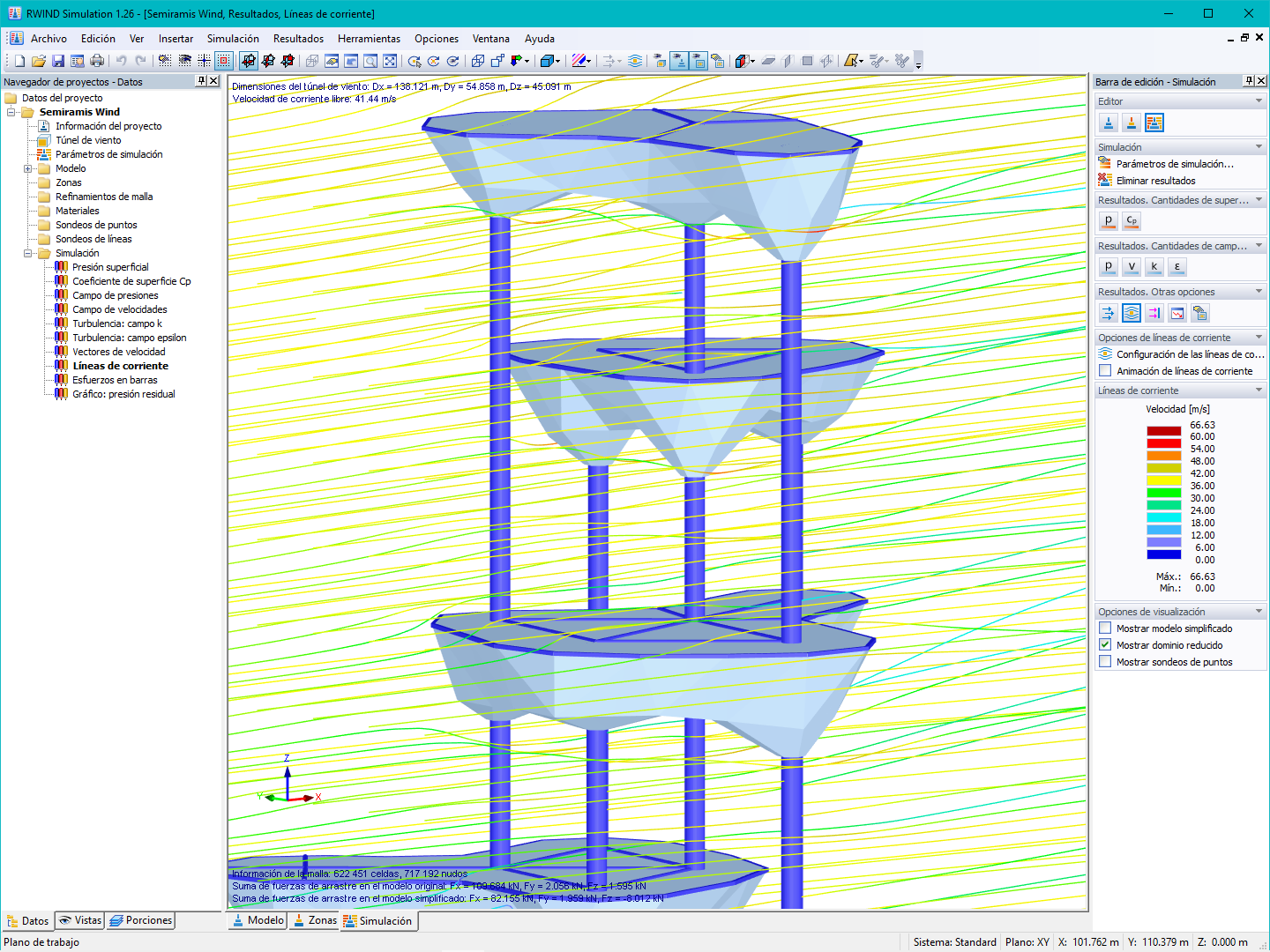The height and width of the screenshot is (952, 1270).
Task: Collapse the Simulación tree folder
Action: pos(28,253)
